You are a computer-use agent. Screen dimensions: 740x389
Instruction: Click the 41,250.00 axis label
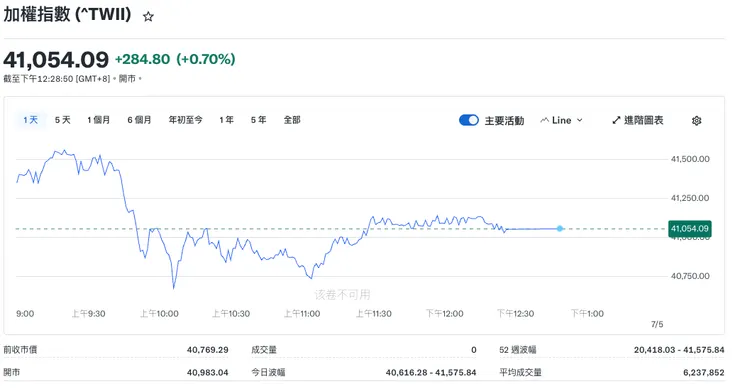point(690,198)
